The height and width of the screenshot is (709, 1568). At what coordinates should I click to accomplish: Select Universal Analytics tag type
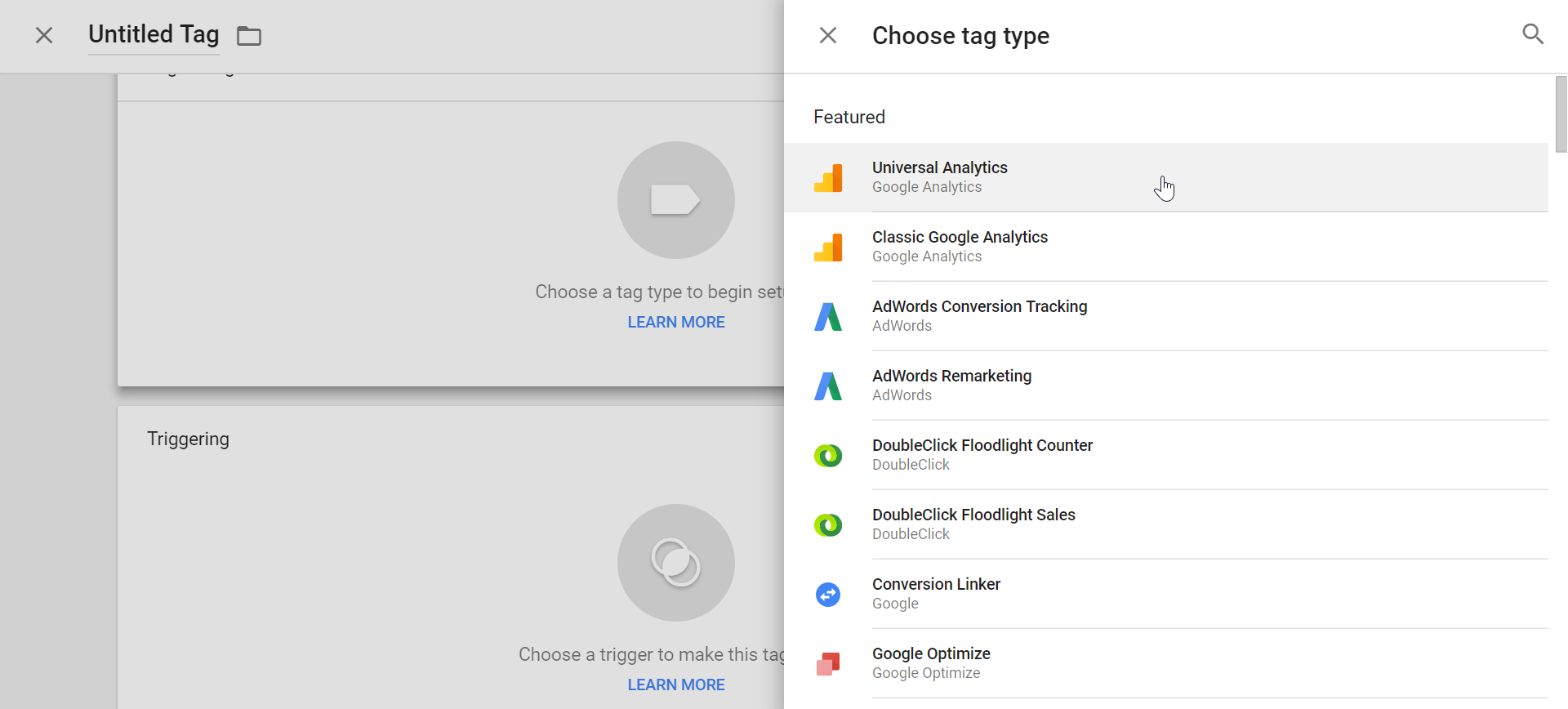click(x=940, y=168)
